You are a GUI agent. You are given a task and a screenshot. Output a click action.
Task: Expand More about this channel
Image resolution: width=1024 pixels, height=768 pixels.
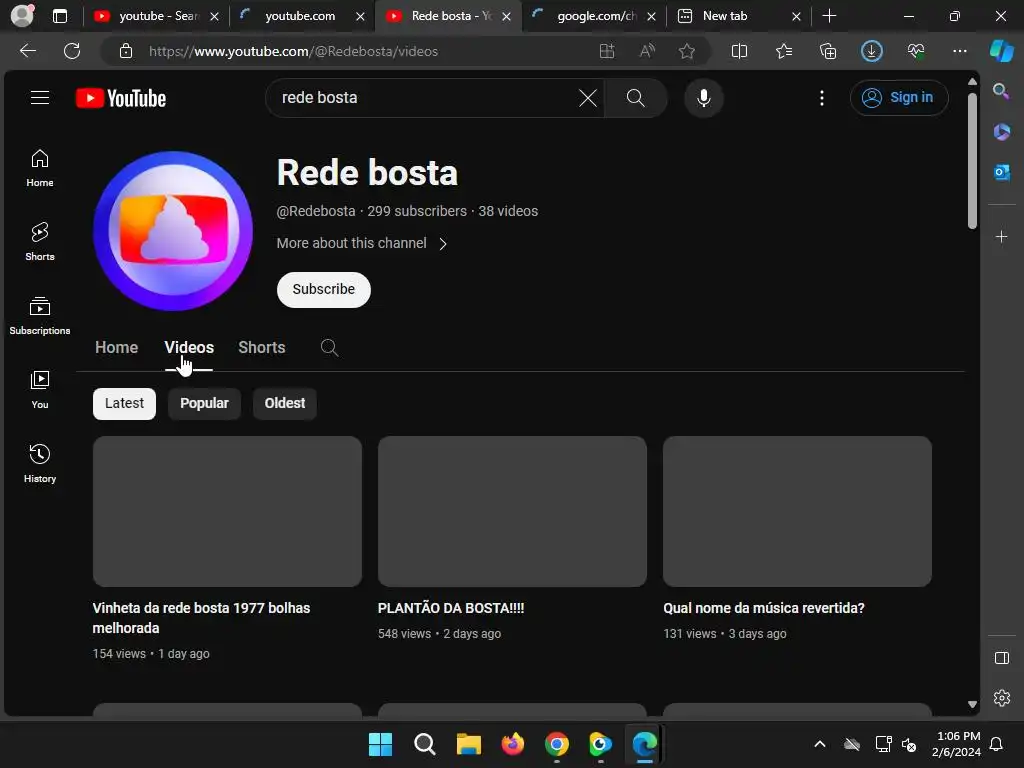click(362, 244)
